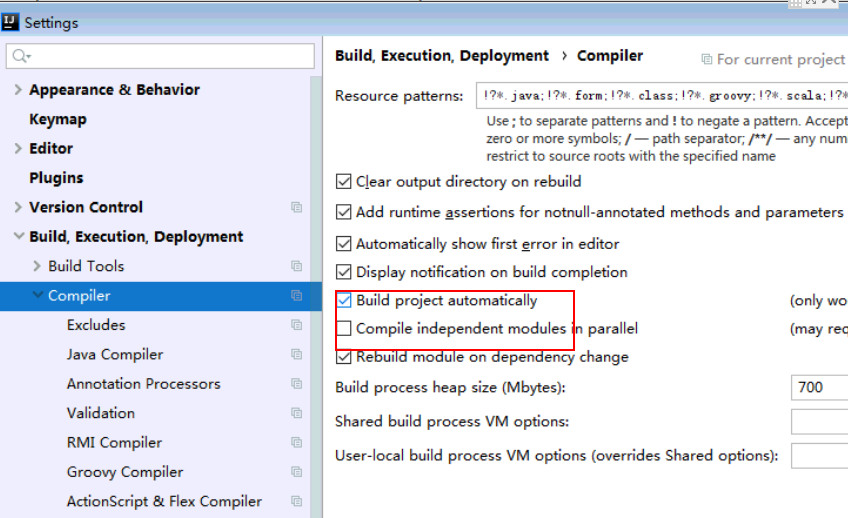
Task: Uncheck Clear output directory on rebuild
Action: click(345, 182)
